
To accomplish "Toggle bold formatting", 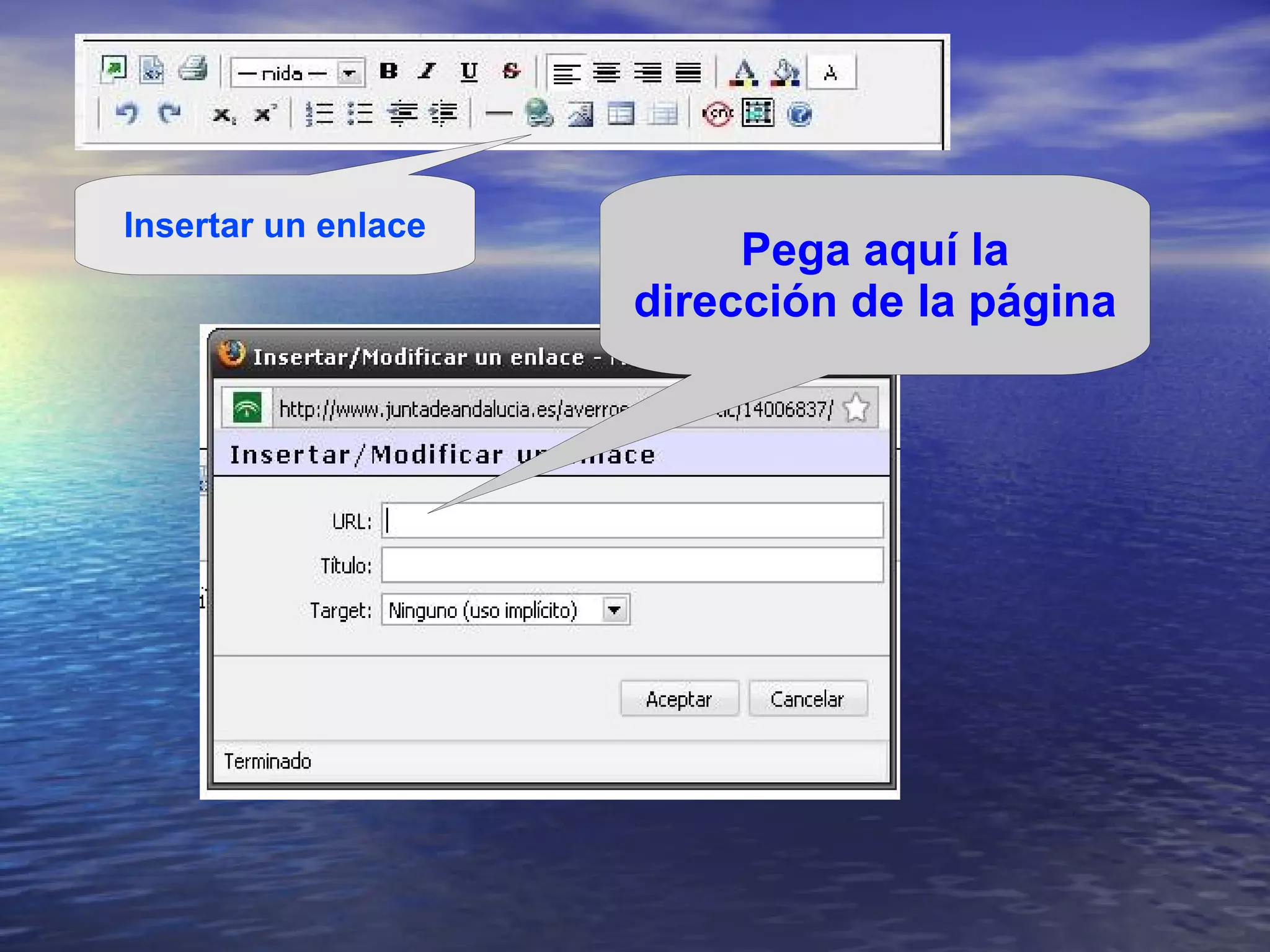I will [389, 71].
